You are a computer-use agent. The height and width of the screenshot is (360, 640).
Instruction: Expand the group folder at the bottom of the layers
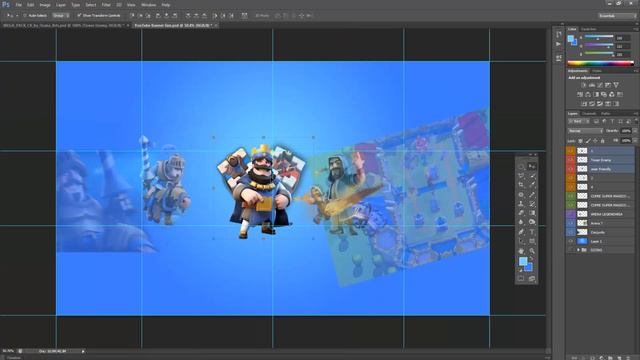(x=578, y=250)
